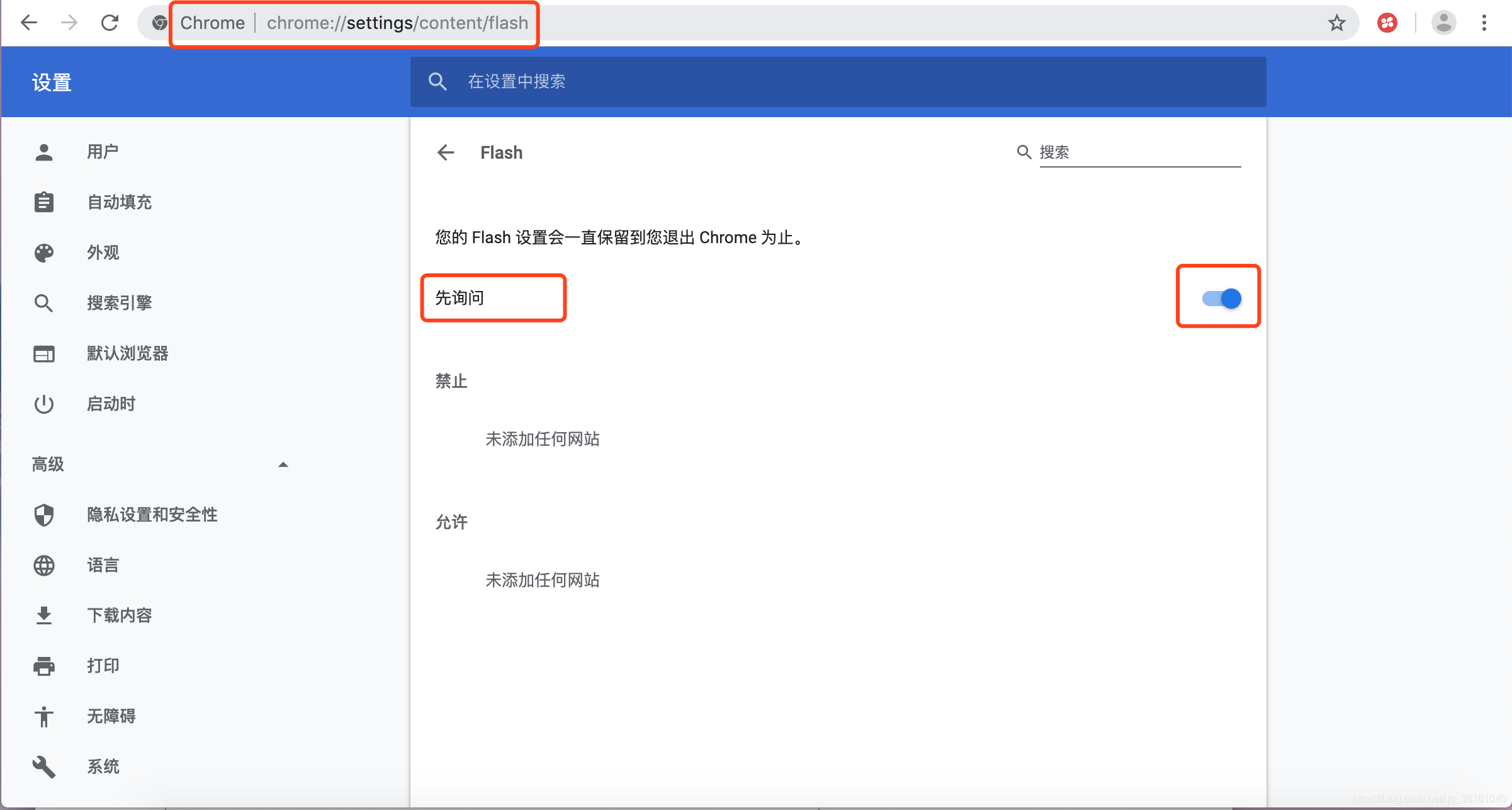Open 无障碍 settings
The image size is (1512, 810).
pos(111,716)
